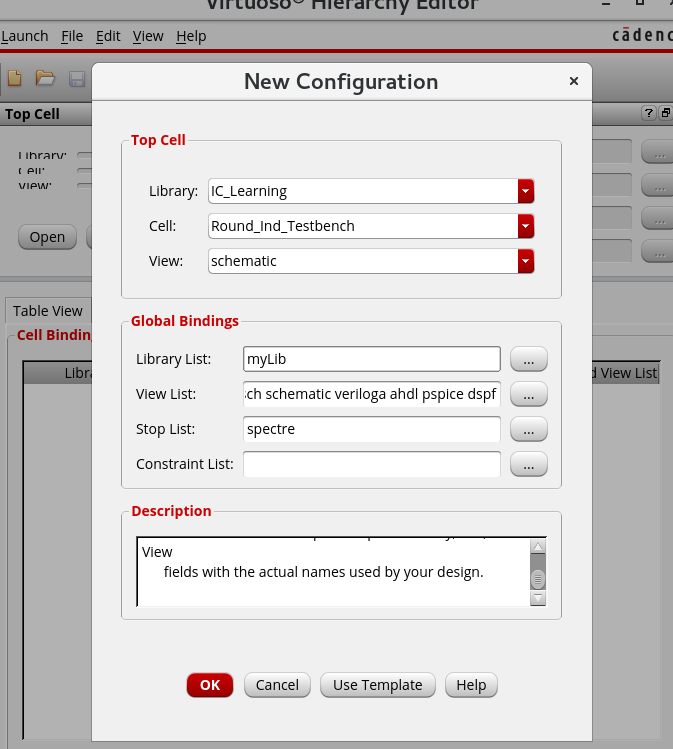Click the Use Template button
This screenshot has width=673, height=749.
(377, 685)
